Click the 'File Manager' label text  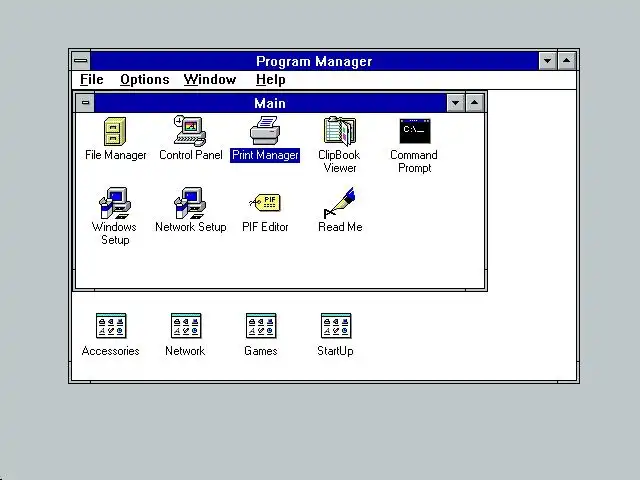point(116,155)
